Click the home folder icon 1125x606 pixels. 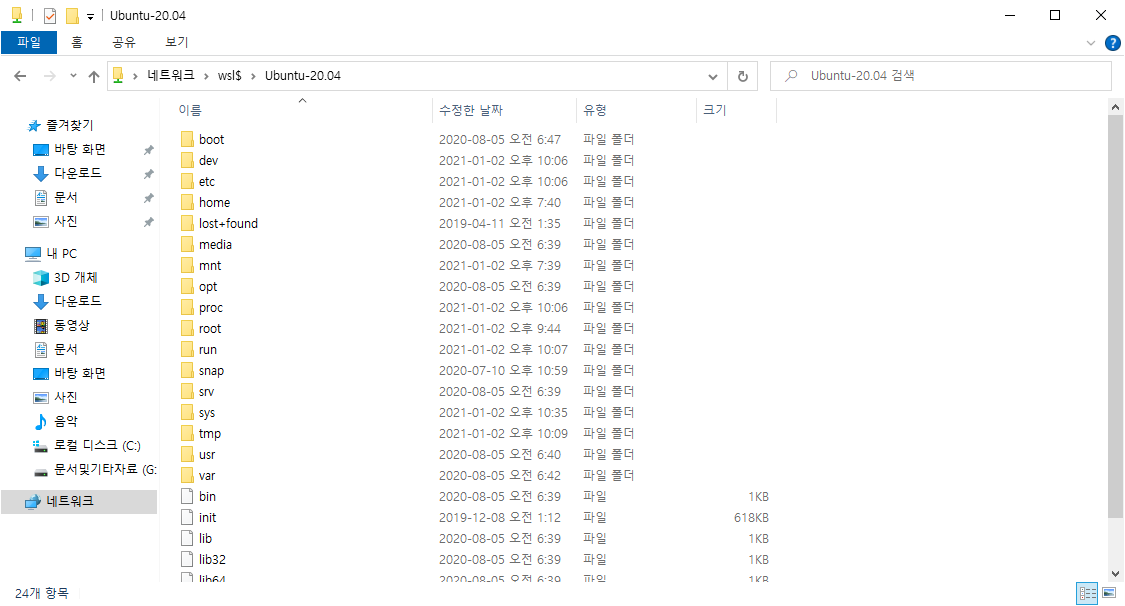pos(187,202)
